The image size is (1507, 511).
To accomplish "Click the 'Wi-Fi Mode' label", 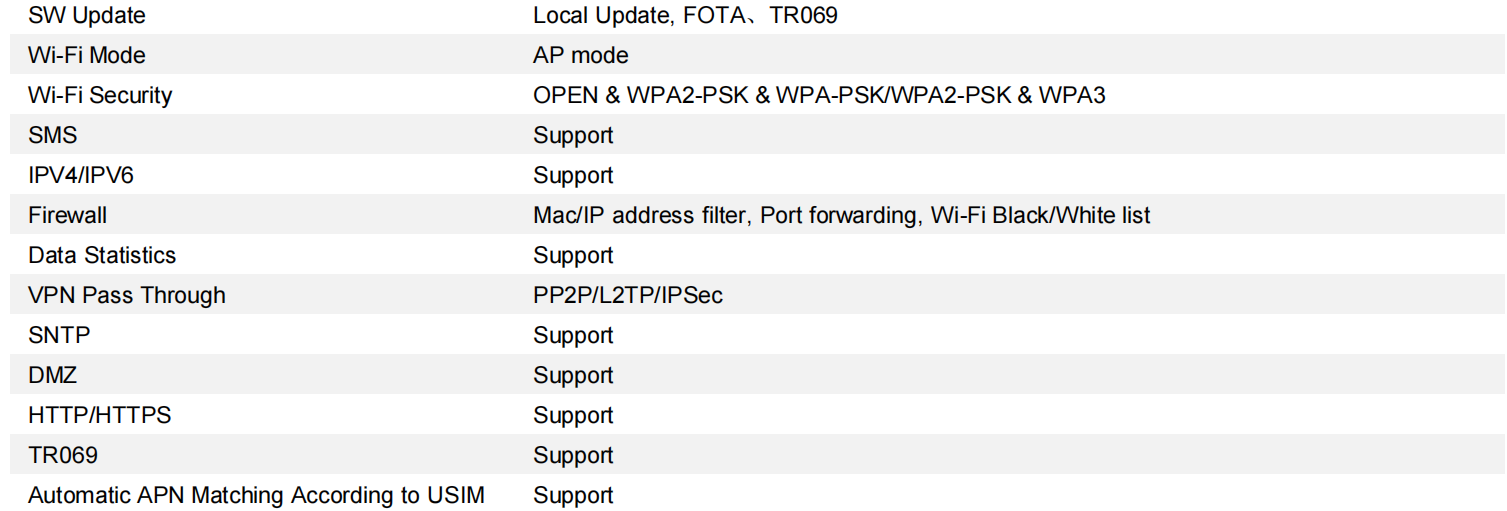I will 86,55.
